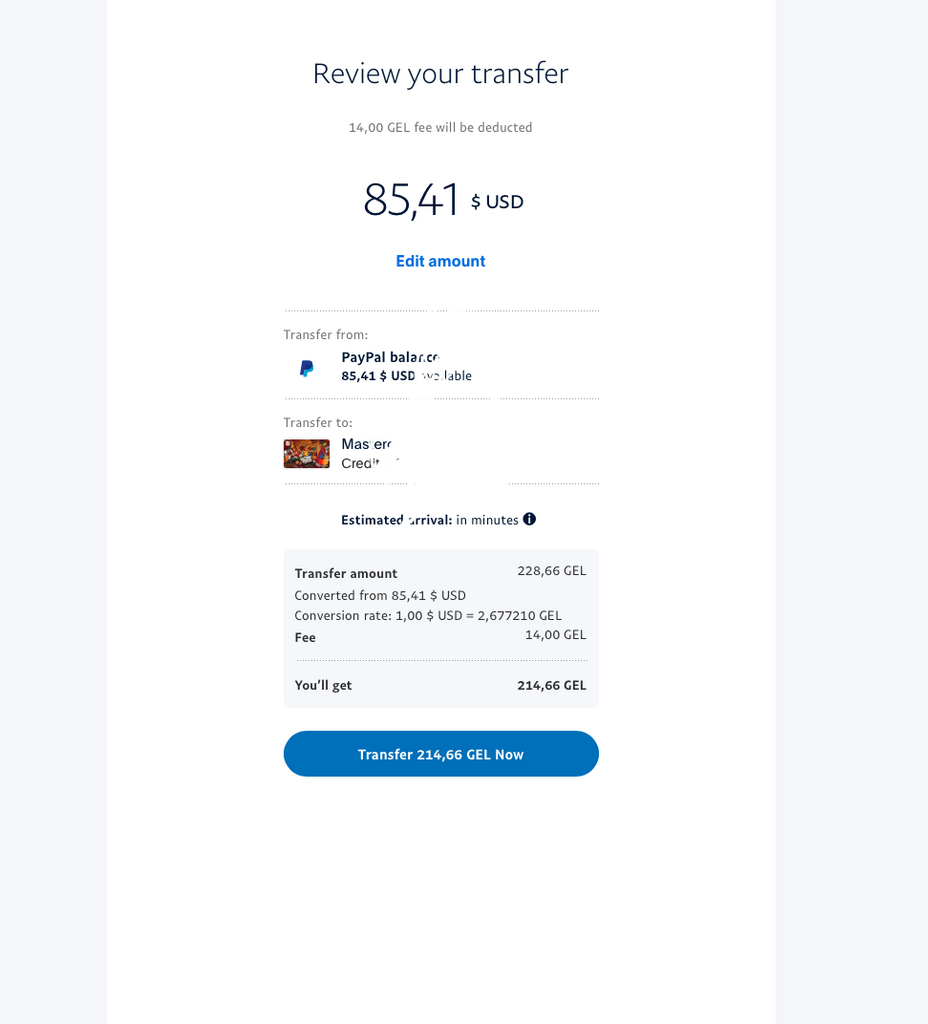The height and width of the screenshot is (1024, 928).
Task: Click the Transfer amount label
Action: click(345, 573)
